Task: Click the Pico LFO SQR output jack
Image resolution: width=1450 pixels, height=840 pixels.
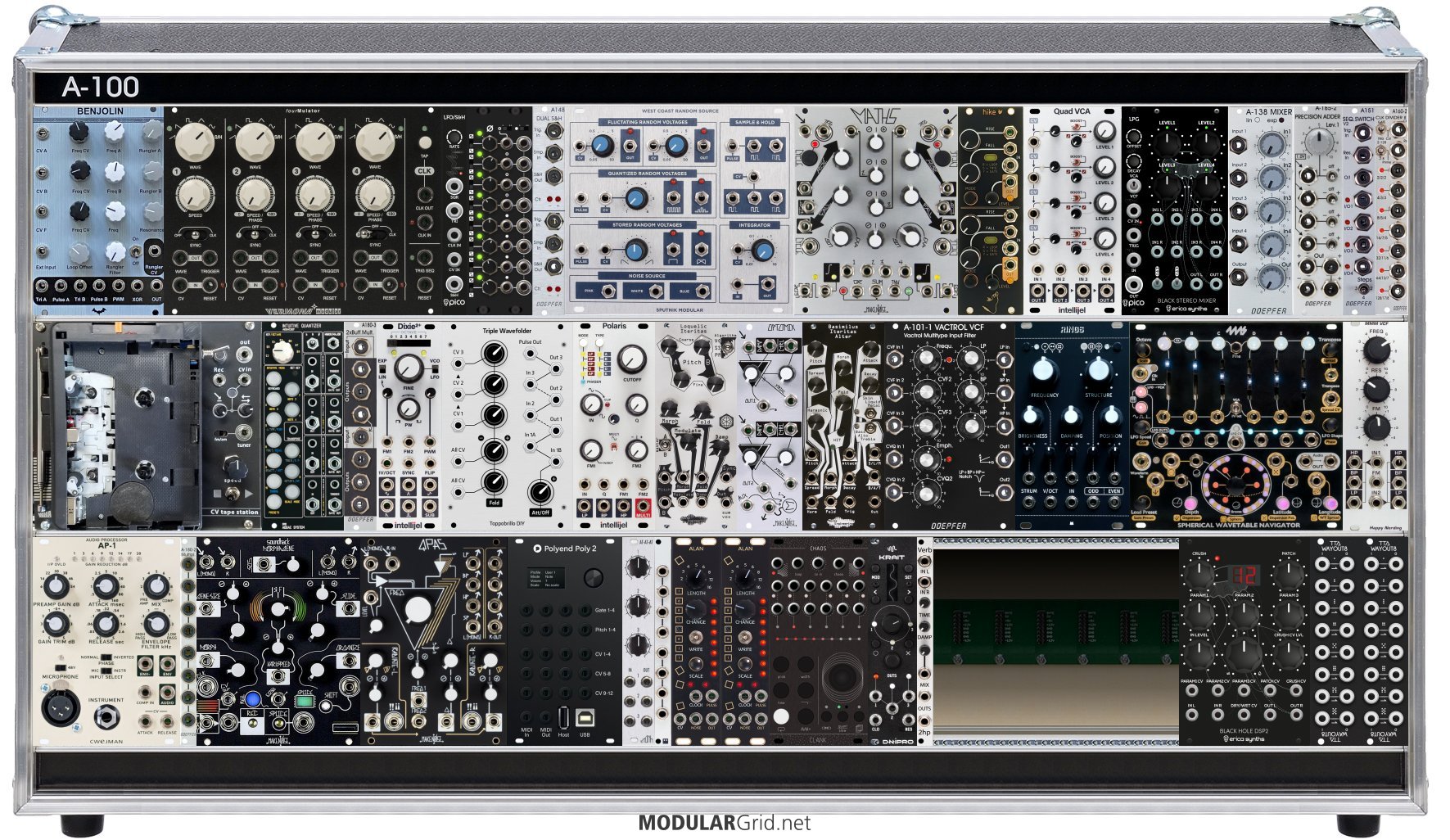Action: [x=454, y=188]
